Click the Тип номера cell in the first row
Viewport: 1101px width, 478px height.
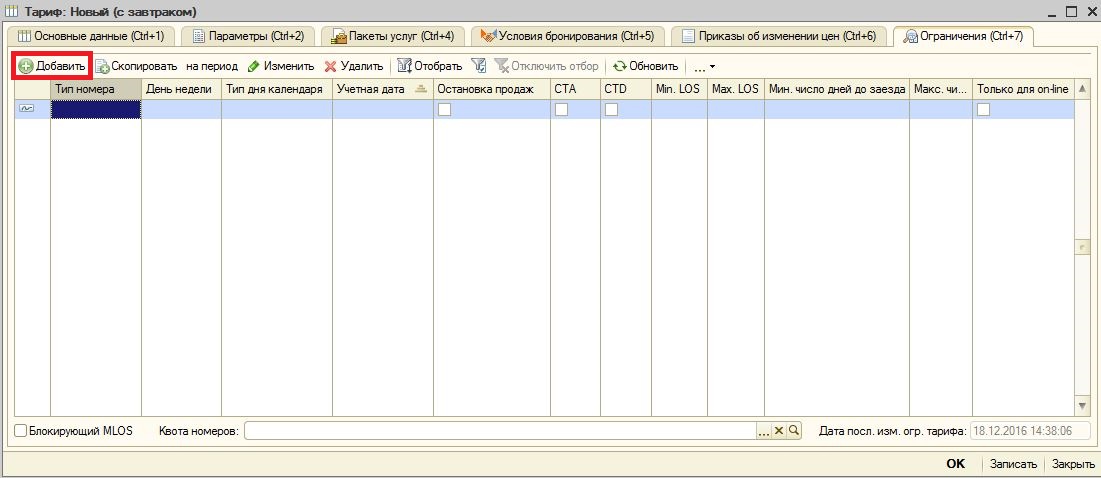click(x=95, y=109)
